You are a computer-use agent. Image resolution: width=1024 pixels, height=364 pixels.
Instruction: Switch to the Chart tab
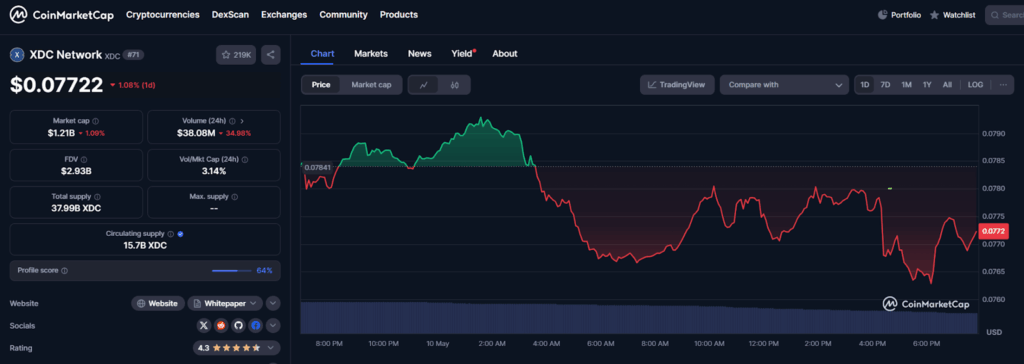click(322, 54)
